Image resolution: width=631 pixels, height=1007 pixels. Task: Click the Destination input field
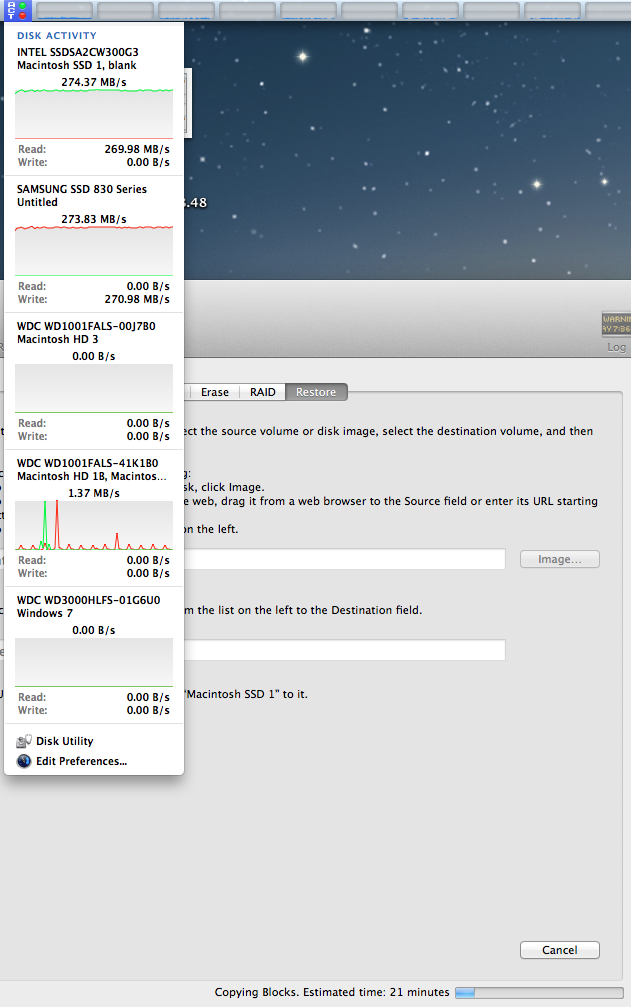pos(344,650)
